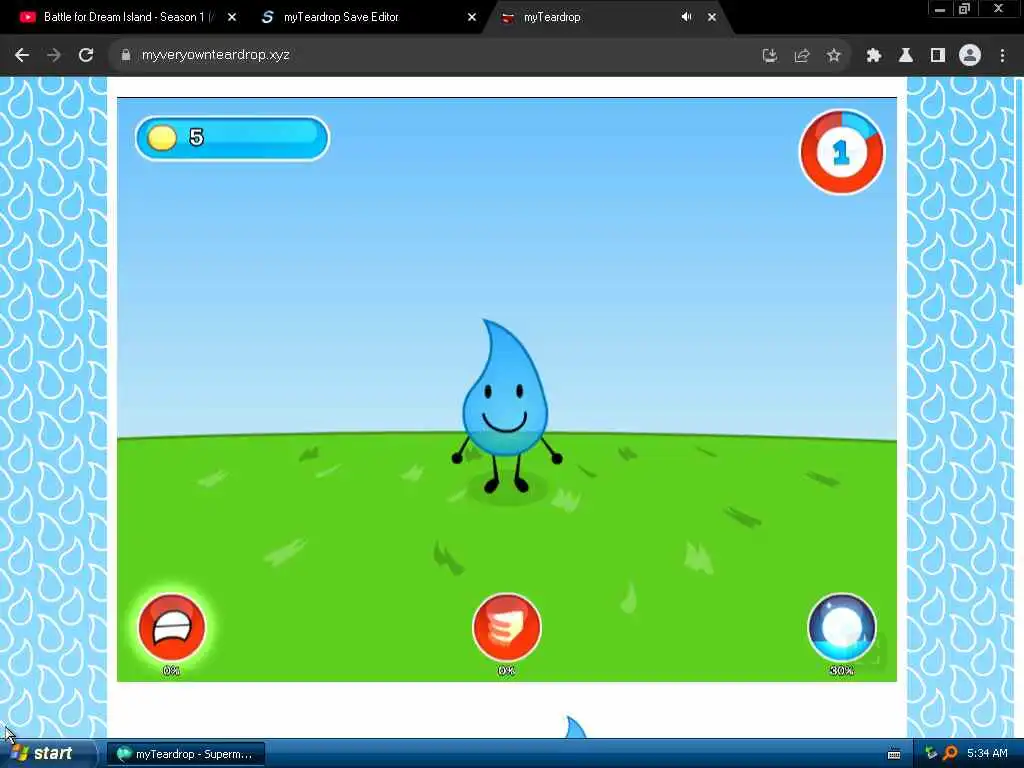Screen dimensions: 1024x768
Task: Click the snowball freeze button
Action: coord(842,627)
